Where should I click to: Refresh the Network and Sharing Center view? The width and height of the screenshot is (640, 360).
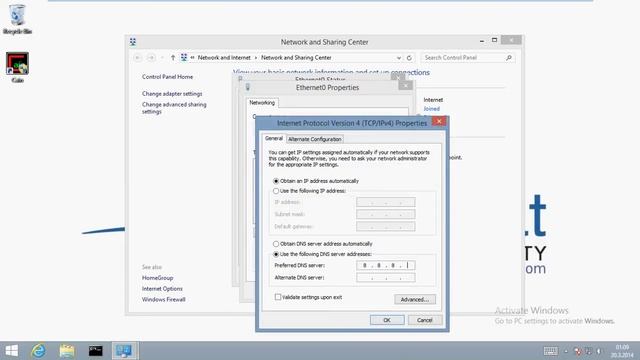pyautogui.click(x=409, y=58)
